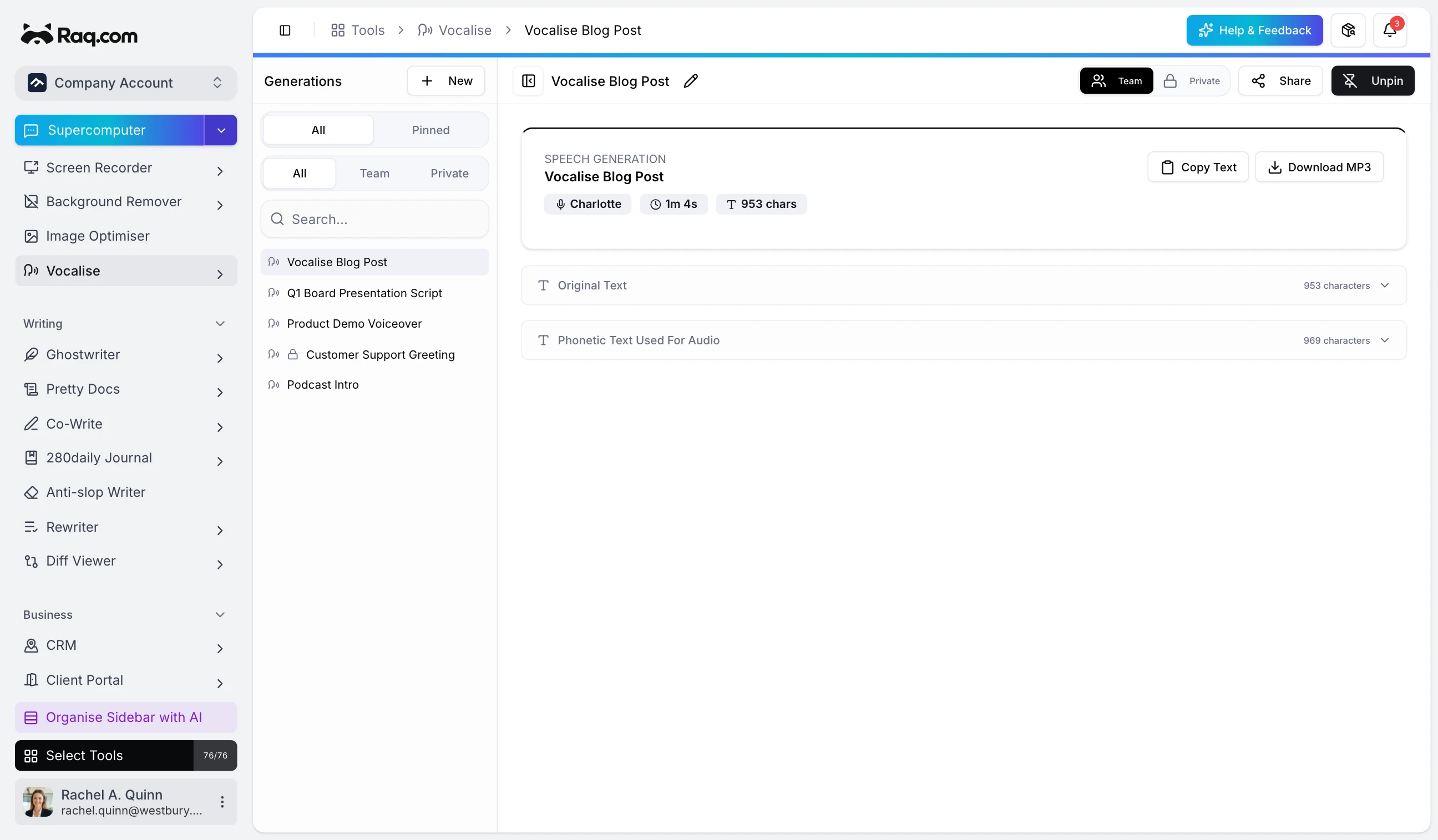Screen dimensions: 1438x840
Task: Click Download MP3 button
Action: [x=1319, y=167]
